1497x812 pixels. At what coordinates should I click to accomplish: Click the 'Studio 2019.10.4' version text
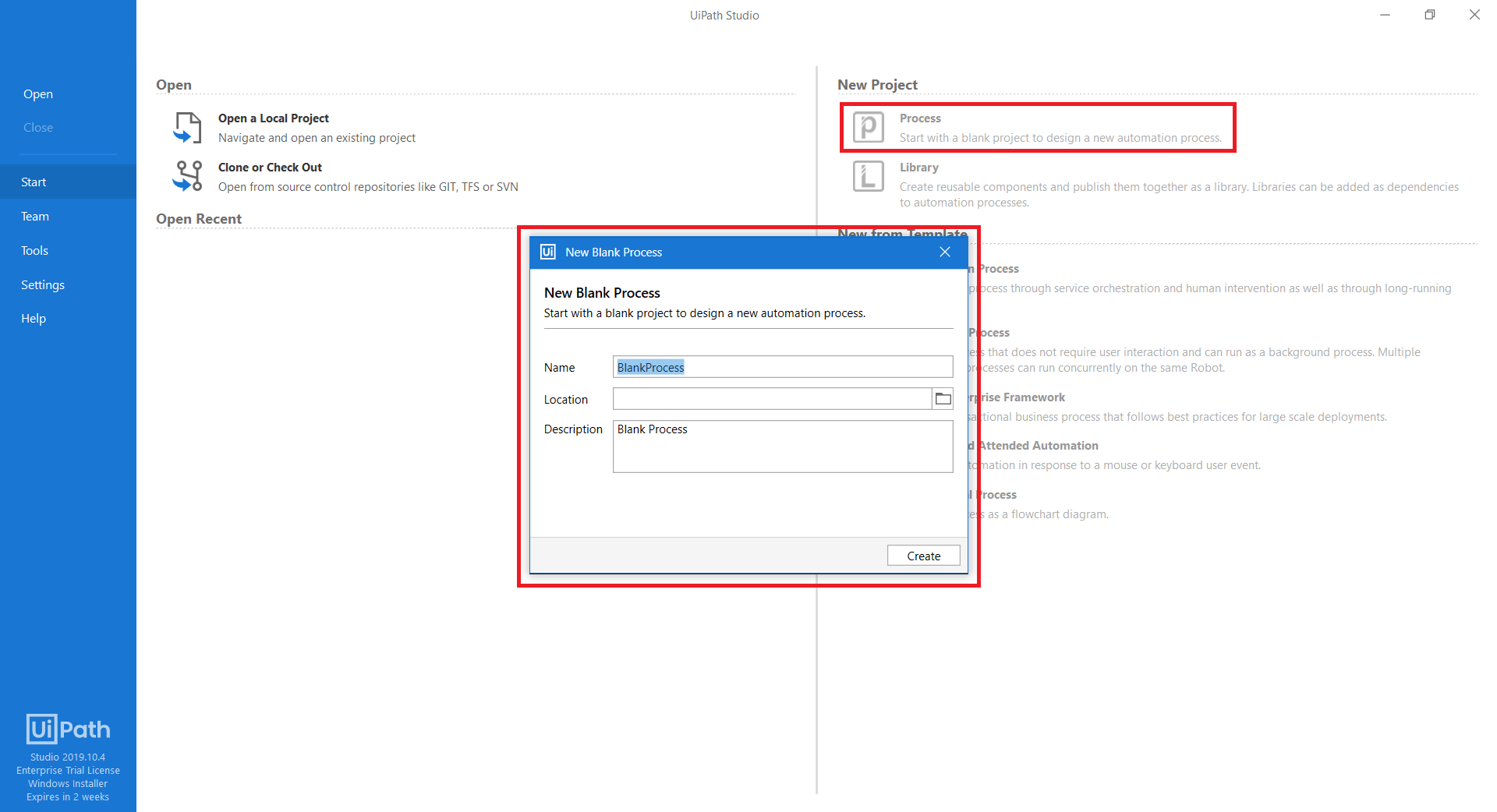pyautogui.click(x=68, y=757)
